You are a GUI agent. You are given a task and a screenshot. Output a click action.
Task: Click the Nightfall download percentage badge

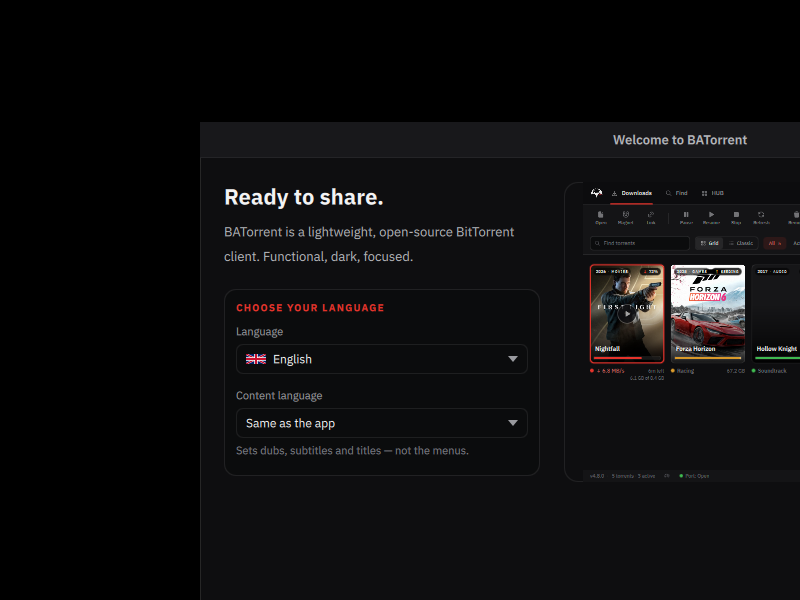click(x=651, y=271)
